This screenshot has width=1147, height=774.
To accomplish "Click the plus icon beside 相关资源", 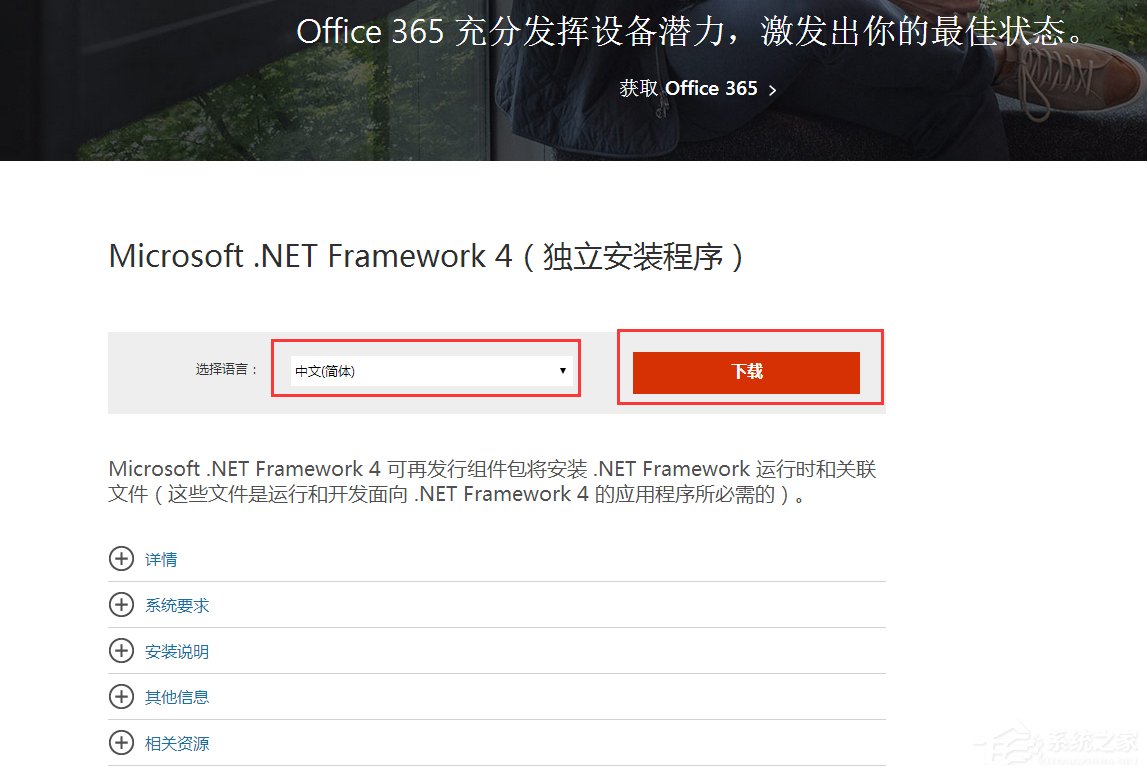I will click(121, 743).
